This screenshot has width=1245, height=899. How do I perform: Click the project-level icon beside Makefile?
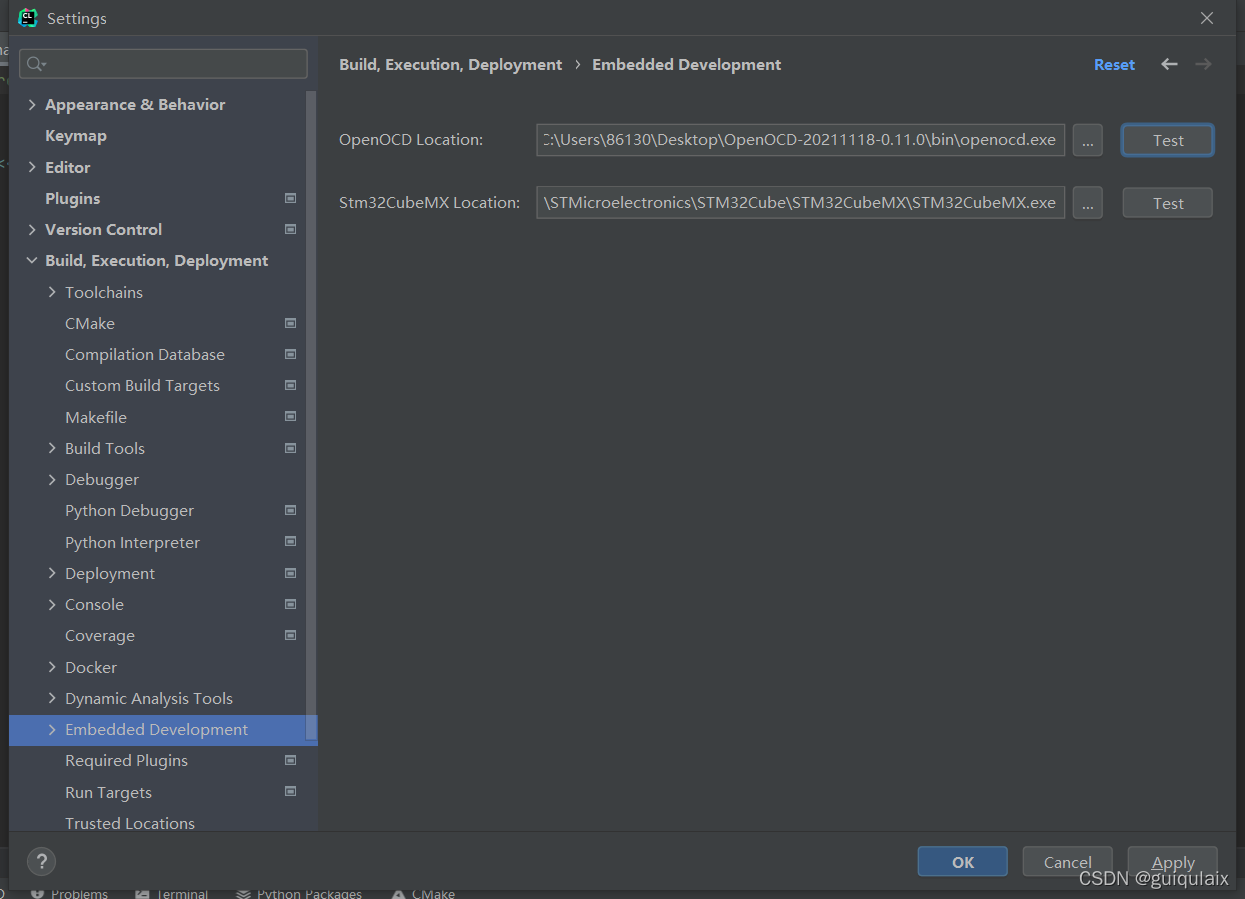pos(290,417)
